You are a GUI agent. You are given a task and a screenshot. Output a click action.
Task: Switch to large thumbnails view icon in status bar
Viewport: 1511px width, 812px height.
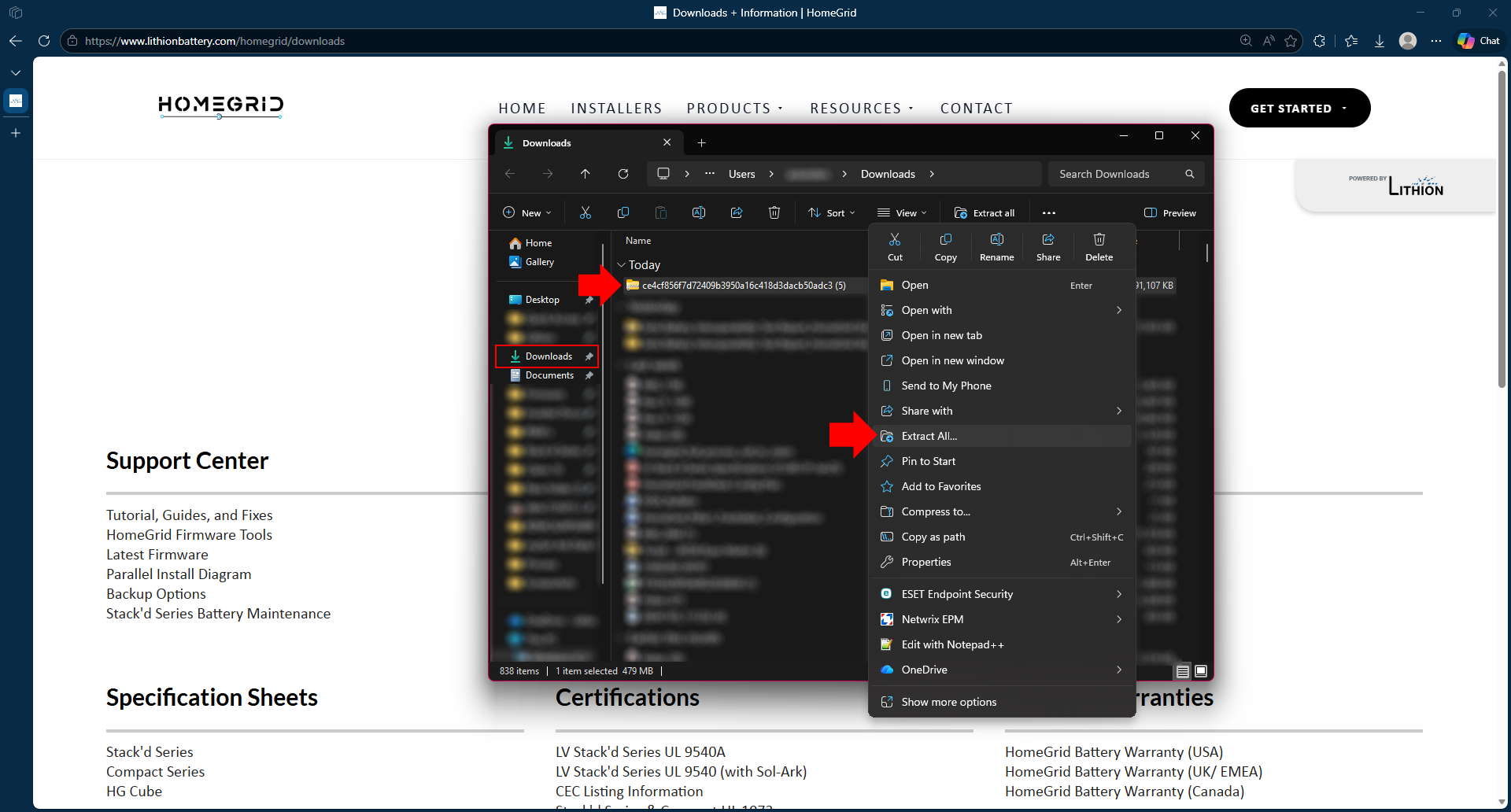tap(1201, 671)
